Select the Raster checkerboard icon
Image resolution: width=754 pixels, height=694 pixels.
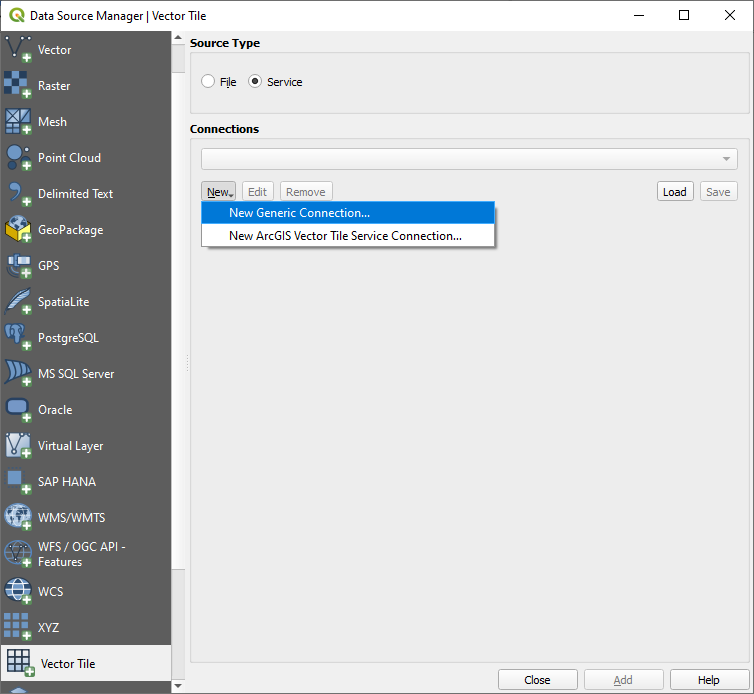pos(18,85)
